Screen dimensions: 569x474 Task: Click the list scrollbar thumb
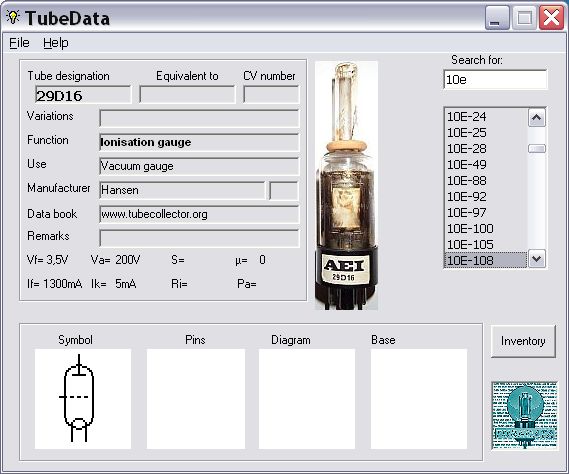point(537,148)
